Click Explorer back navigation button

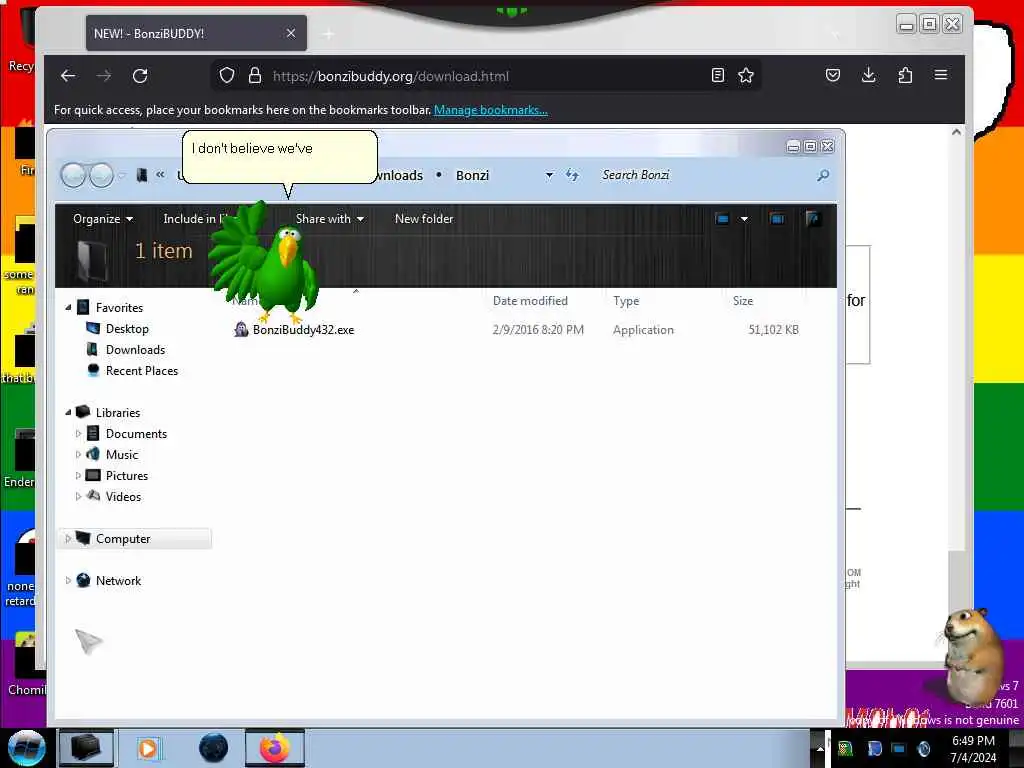(x=73, y=175)
